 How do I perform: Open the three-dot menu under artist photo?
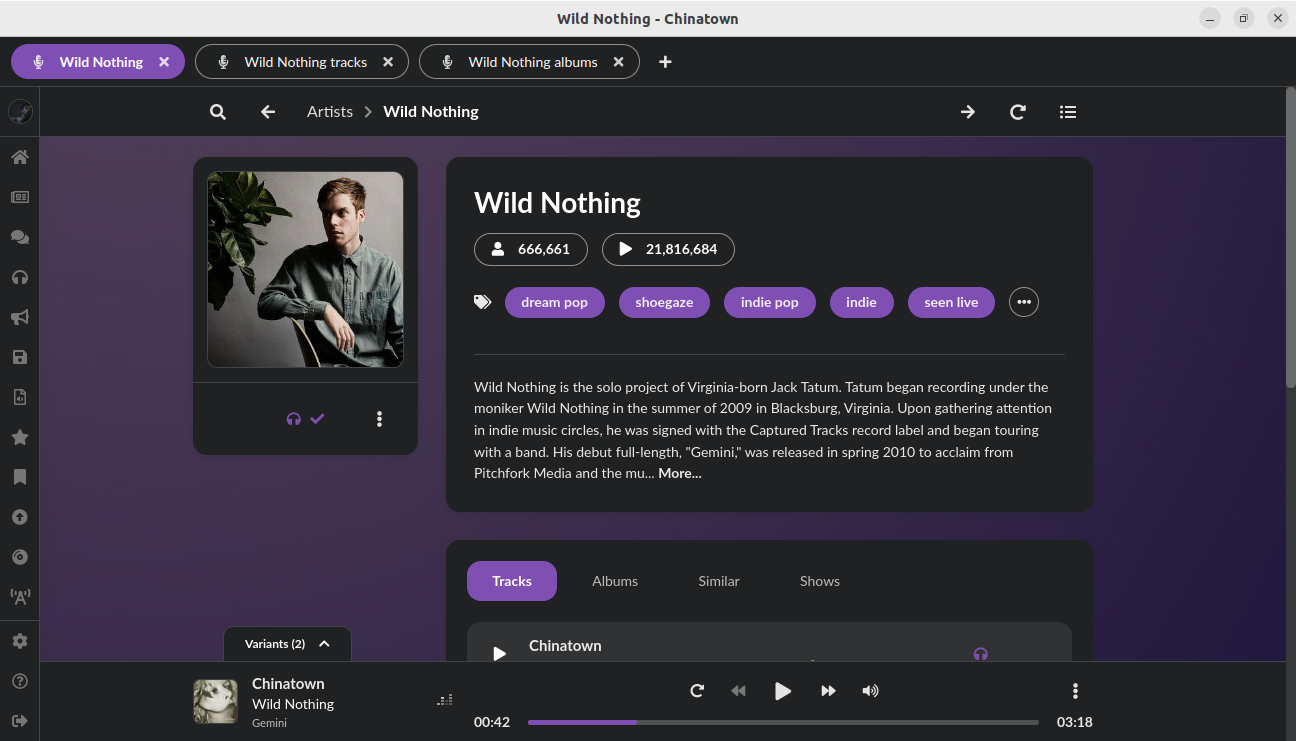click(x=379, y=419)
